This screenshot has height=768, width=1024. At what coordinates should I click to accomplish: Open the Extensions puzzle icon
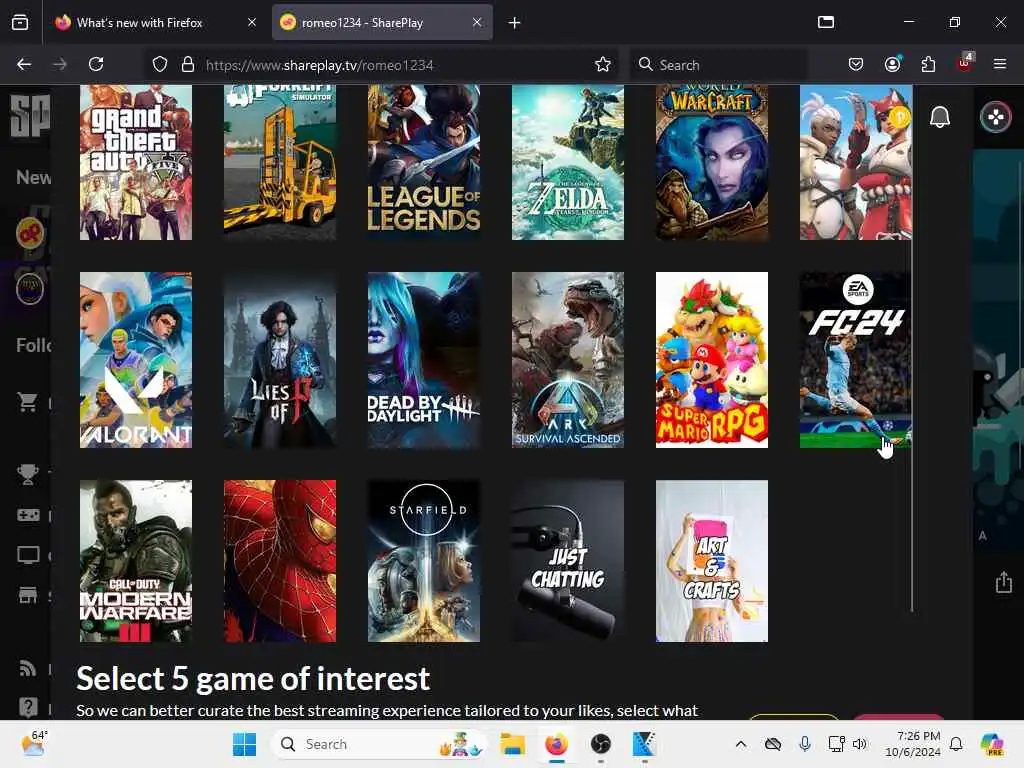tap(928, 64)
